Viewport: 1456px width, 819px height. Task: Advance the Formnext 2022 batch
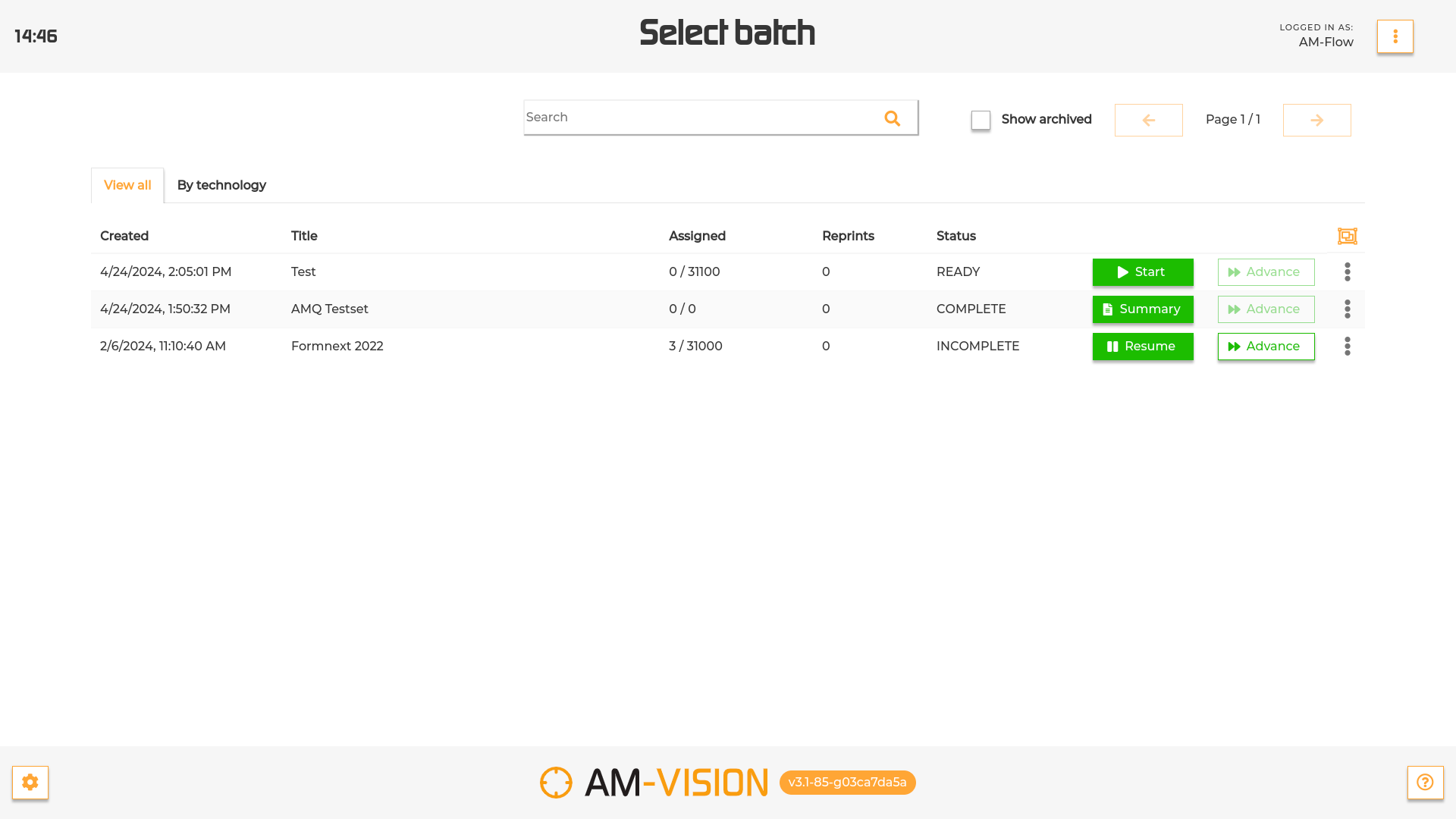(x=1265, y=346)
